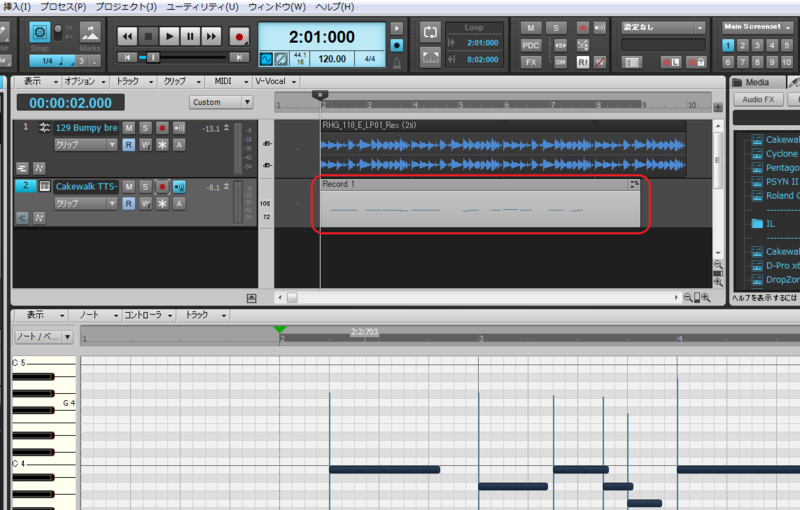Viewport: 800px width, 510px height.
Task: Open the Marks module icon
Action: 90,32
